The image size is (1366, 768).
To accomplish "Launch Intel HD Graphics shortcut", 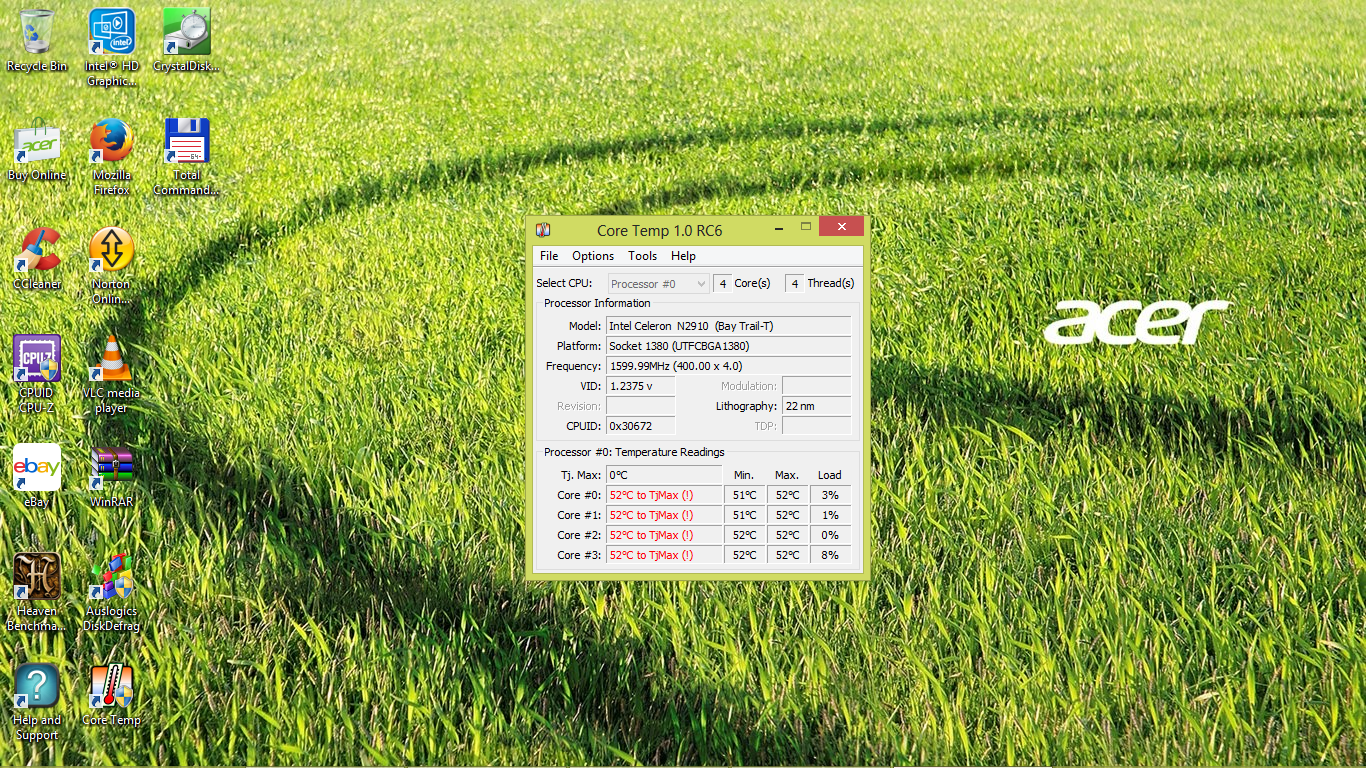I will click(111, 33).
